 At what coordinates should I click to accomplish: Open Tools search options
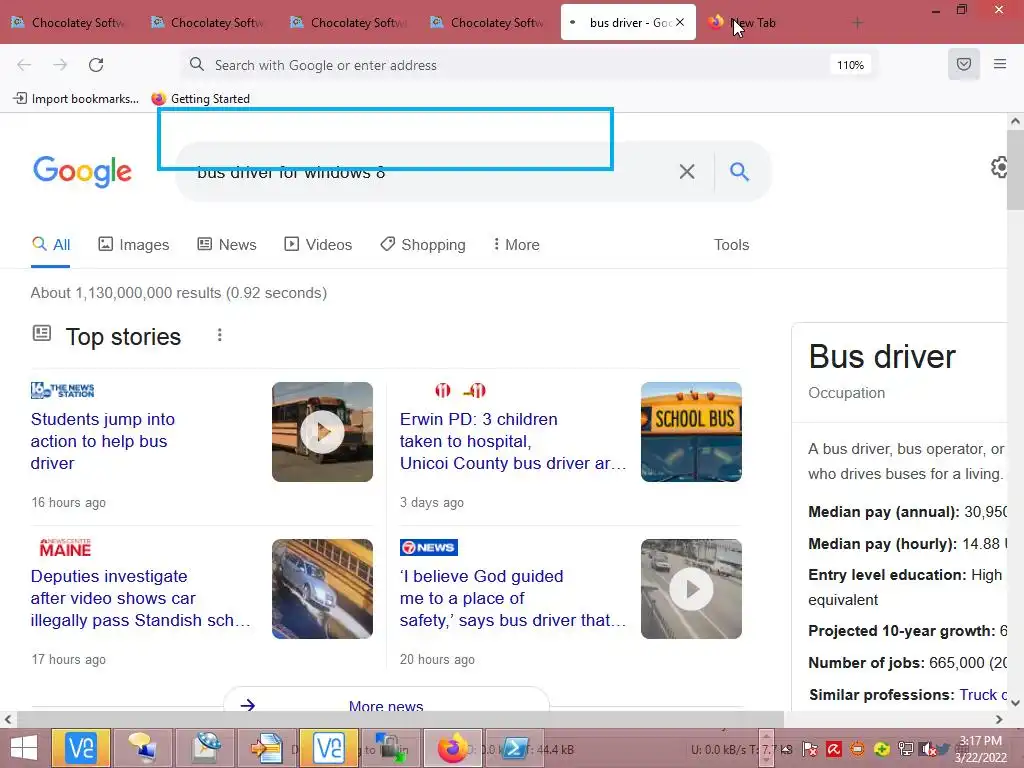coord(731,245)
